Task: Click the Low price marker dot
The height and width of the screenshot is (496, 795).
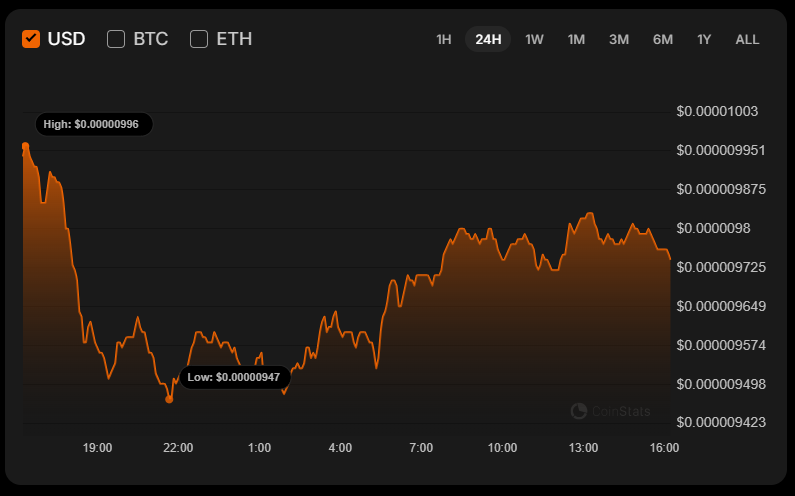Action: (x=169, y=399)
